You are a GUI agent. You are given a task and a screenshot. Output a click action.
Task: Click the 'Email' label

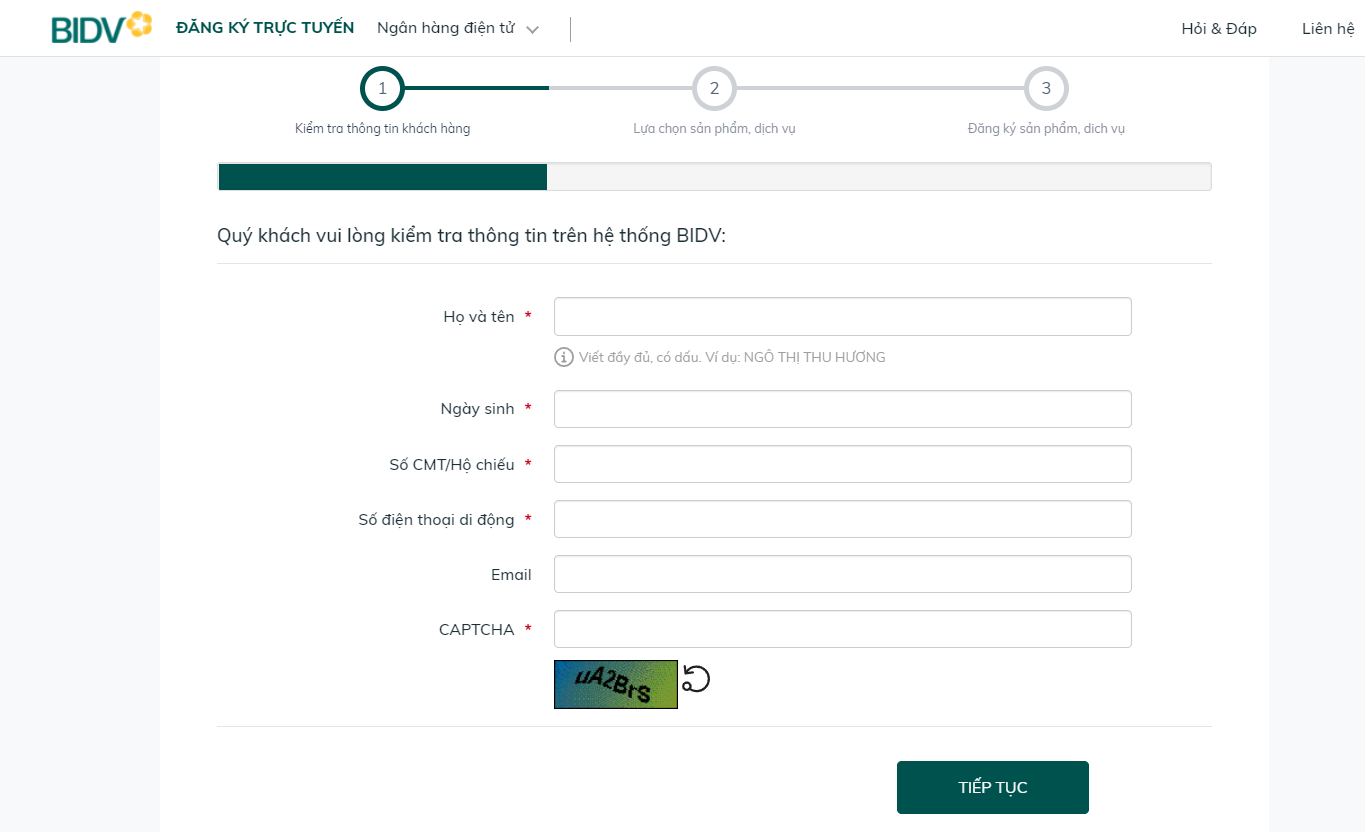511,575
